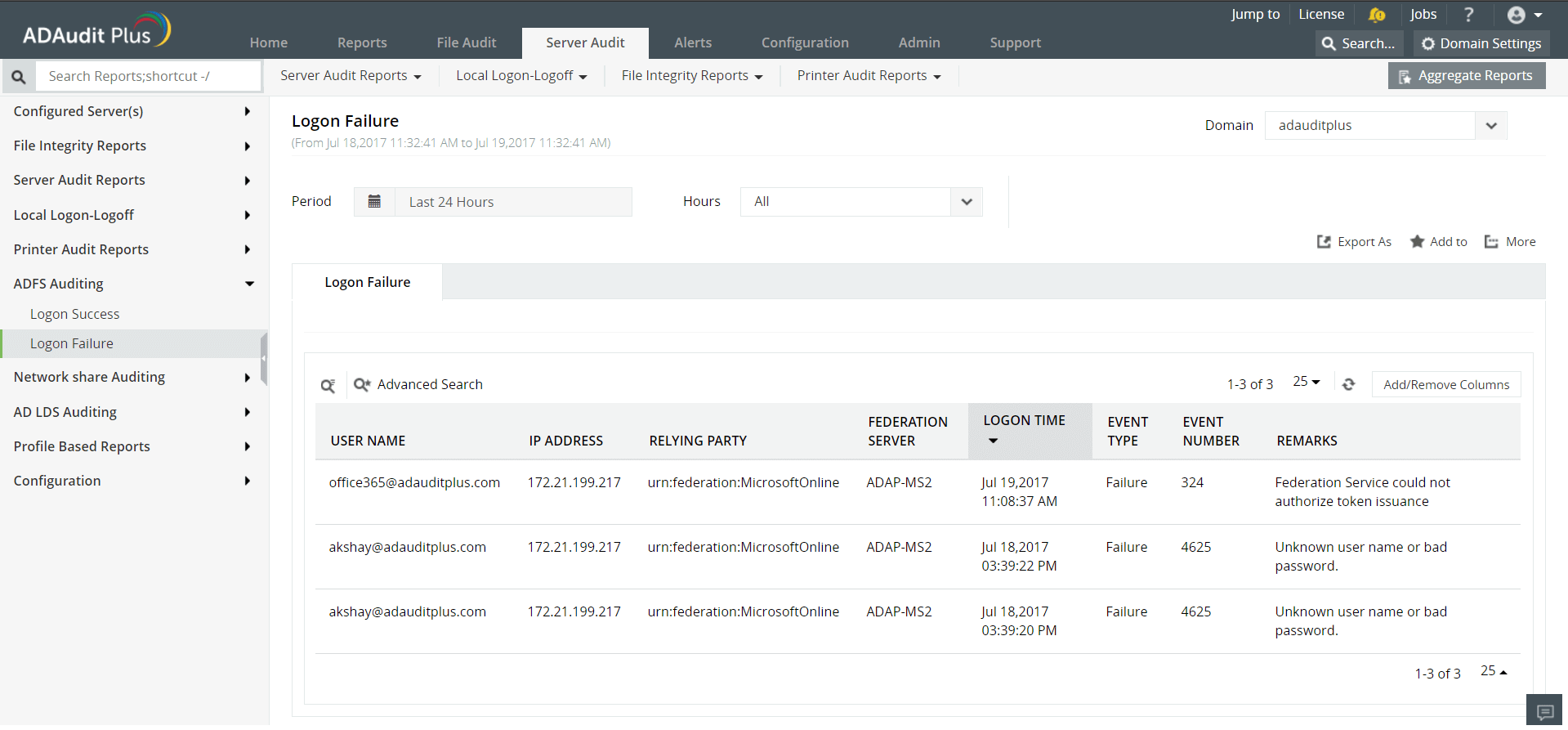This screenshot has width=1568, height=730.
Task: Click the quick search icon above table
Action: tap(328, 385)
